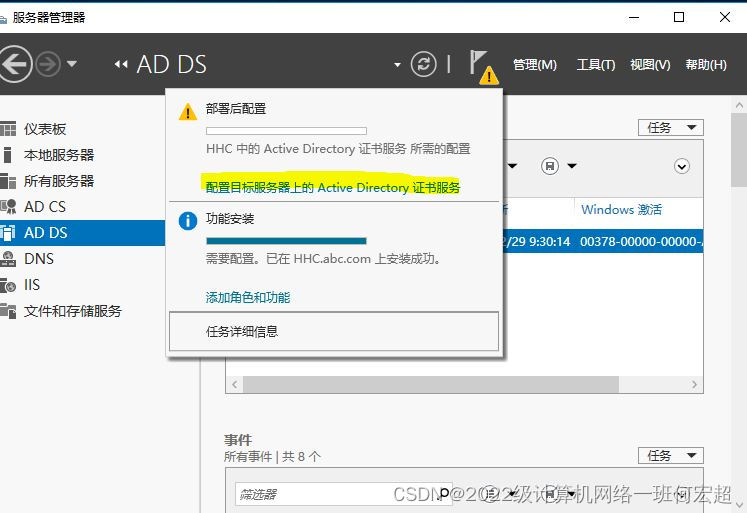This screenshot has height=513, width=747.
Task: Select the row with 00378-00000-00000
Action: point(603,241)
